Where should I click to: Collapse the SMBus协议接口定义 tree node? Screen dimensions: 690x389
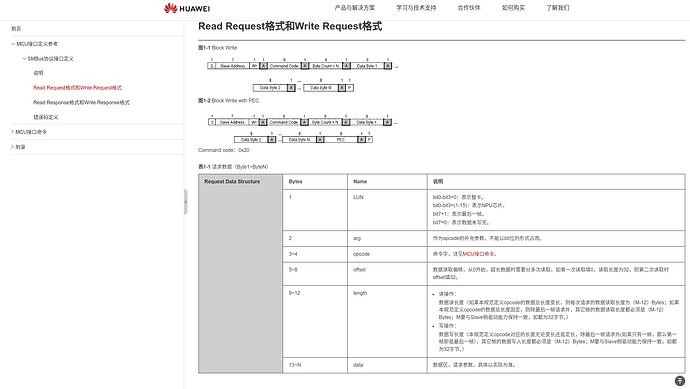point(24,59)
